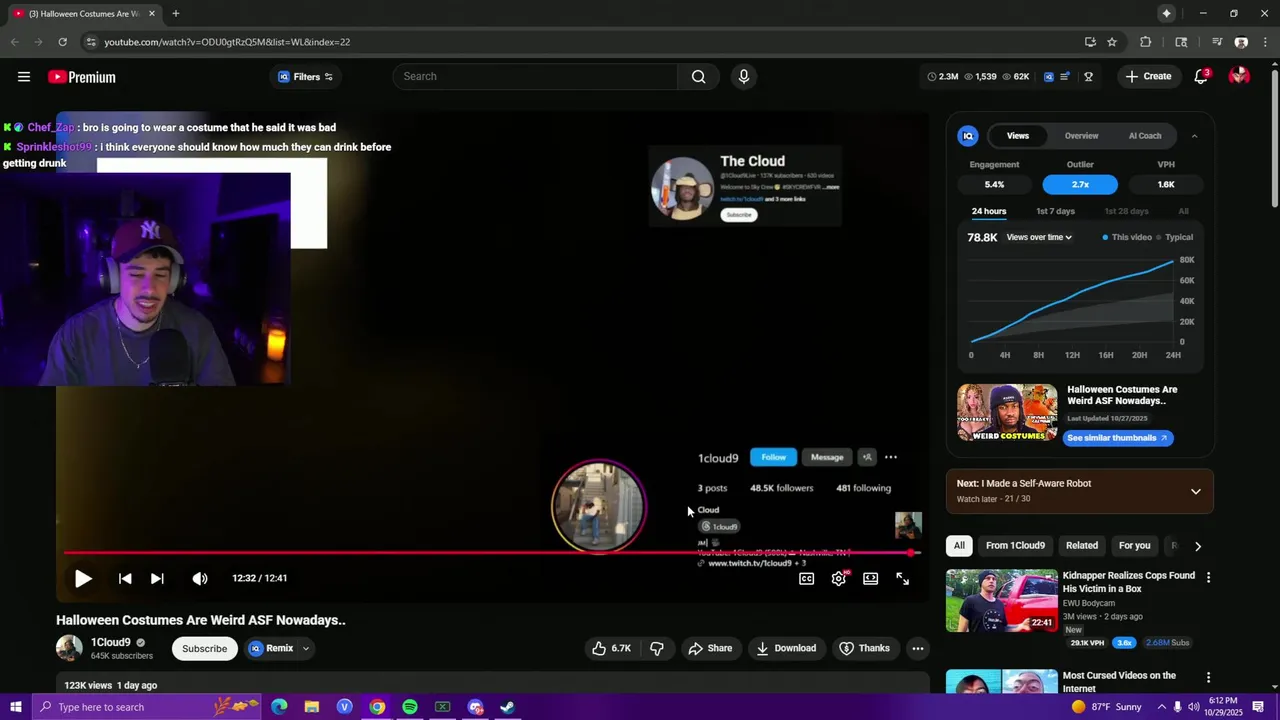Skip to previous video in playlist

(x=125, y=578)
